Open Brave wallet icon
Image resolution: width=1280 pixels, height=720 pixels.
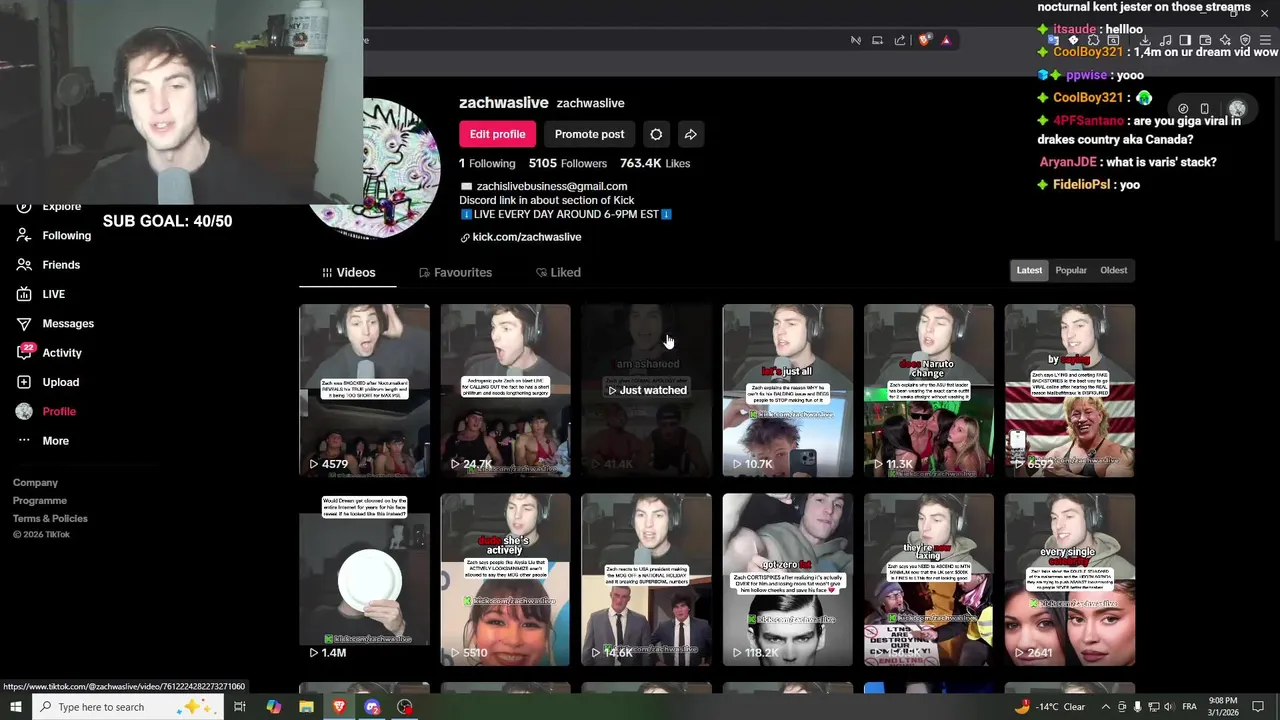tap(1205, 40)
